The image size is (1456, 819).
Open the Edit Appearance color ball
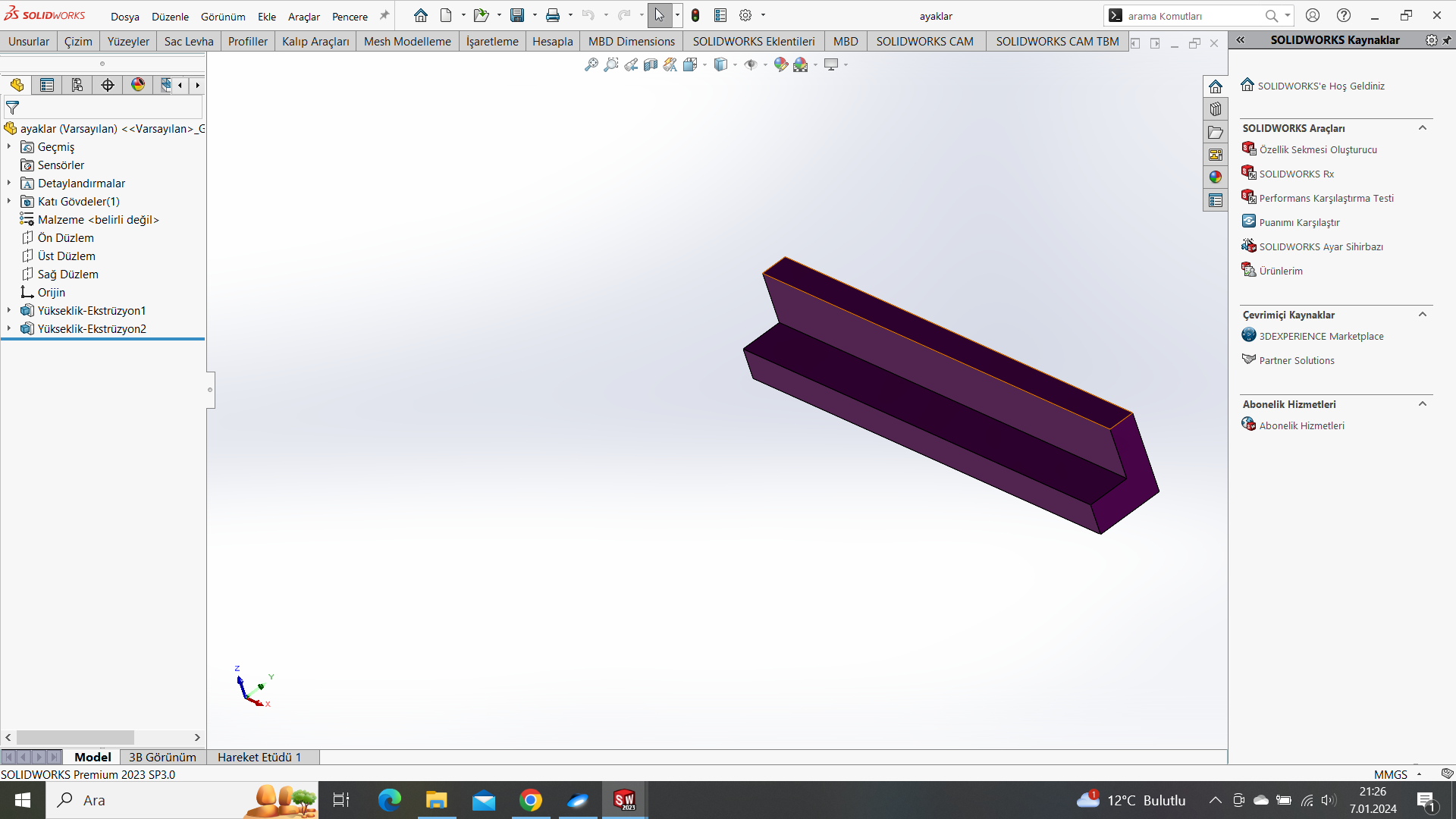tap(780, 65)
